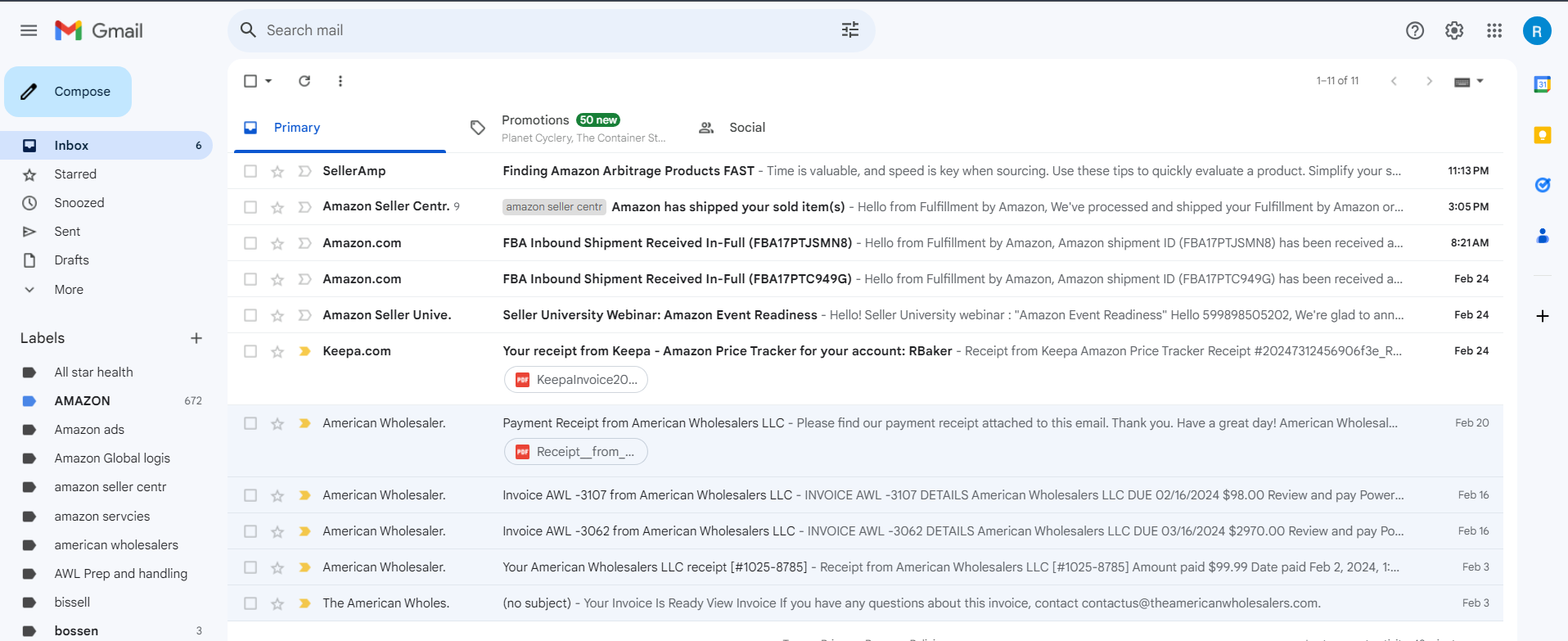Open Your American Wholesalers LLC receipt email
This screenshot has height=641, width=1568.
click(x=865, y=567)
